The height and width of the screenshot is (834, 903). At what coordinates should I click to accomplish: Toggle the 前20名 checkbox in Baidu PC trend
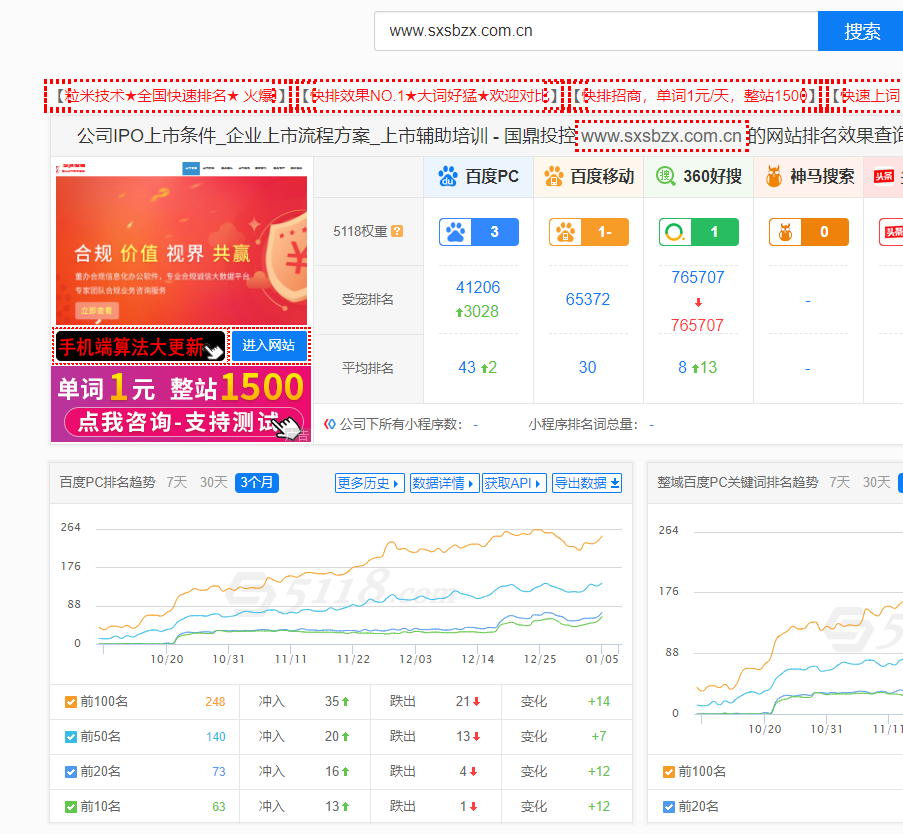[x=71, y=772]
